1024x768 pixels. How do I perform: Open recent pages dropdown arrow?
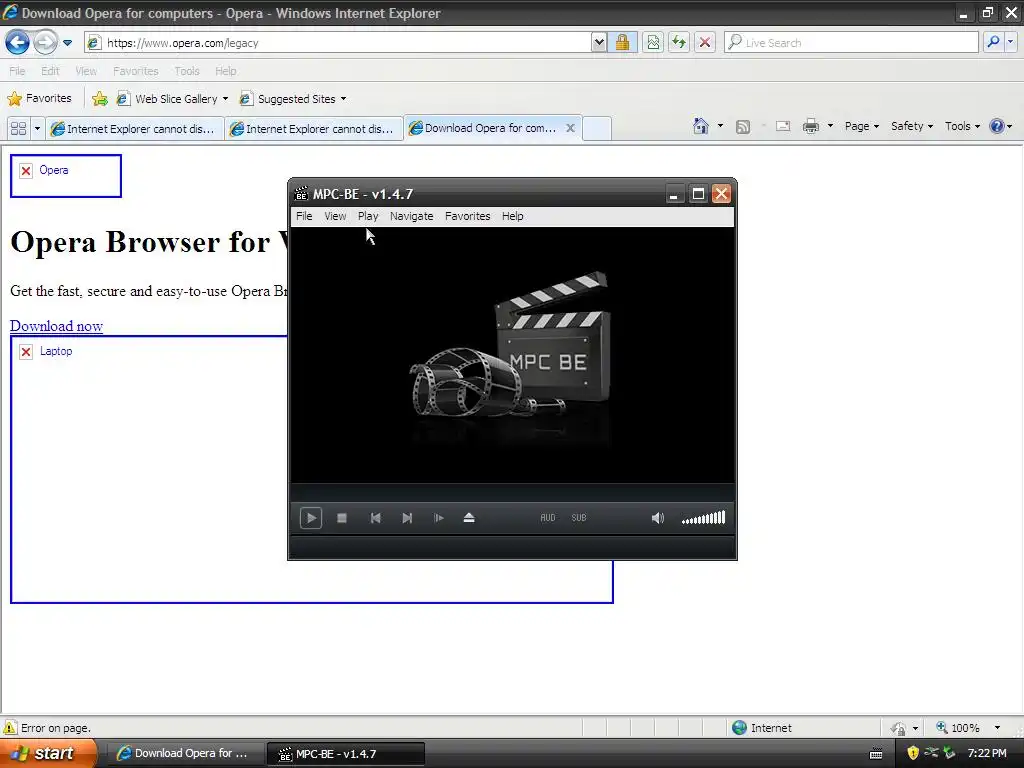pyautogui.click(x=67, y=43)
